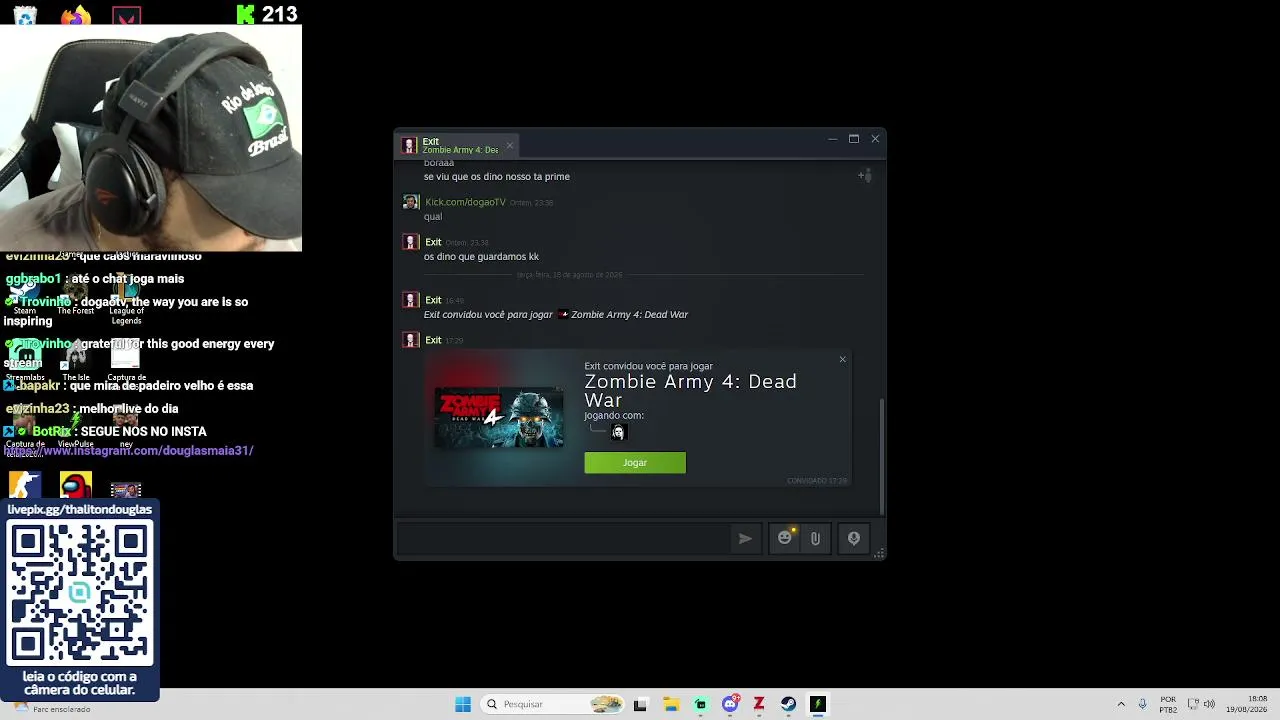Click the Pesquisar taskbar search box
The height and width of the screenshot is (720, 1280).
[x=553, y=704]
